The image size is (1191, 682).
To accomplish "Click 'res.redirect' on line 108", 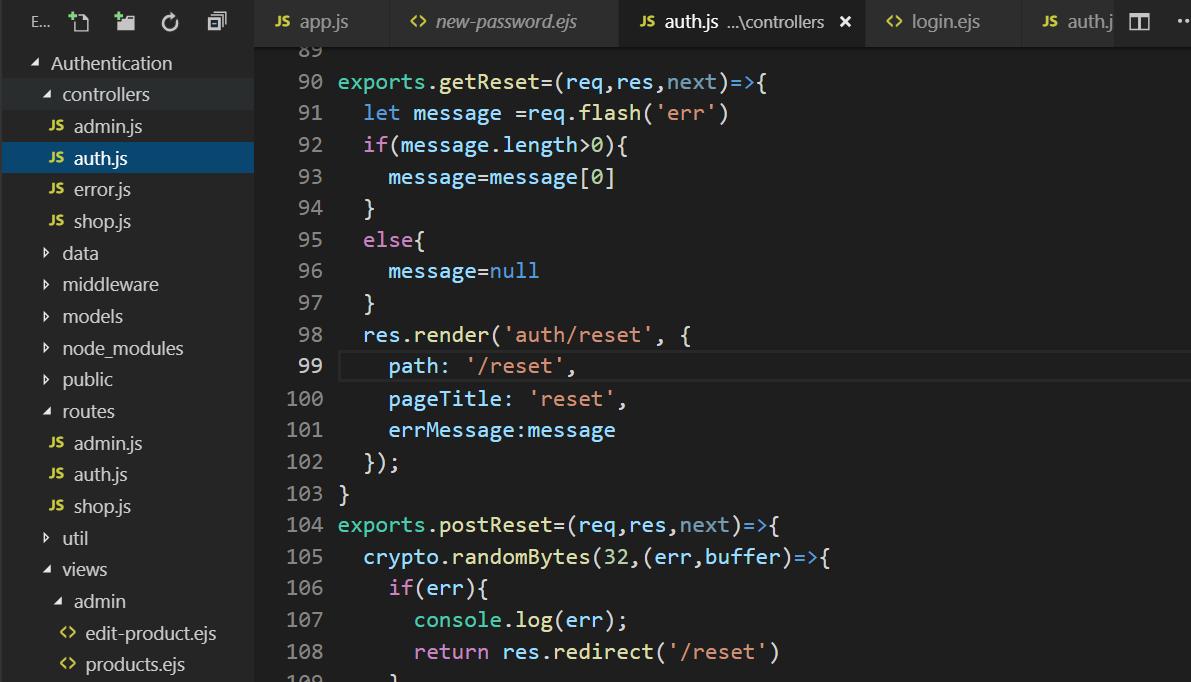I will 577,652.
